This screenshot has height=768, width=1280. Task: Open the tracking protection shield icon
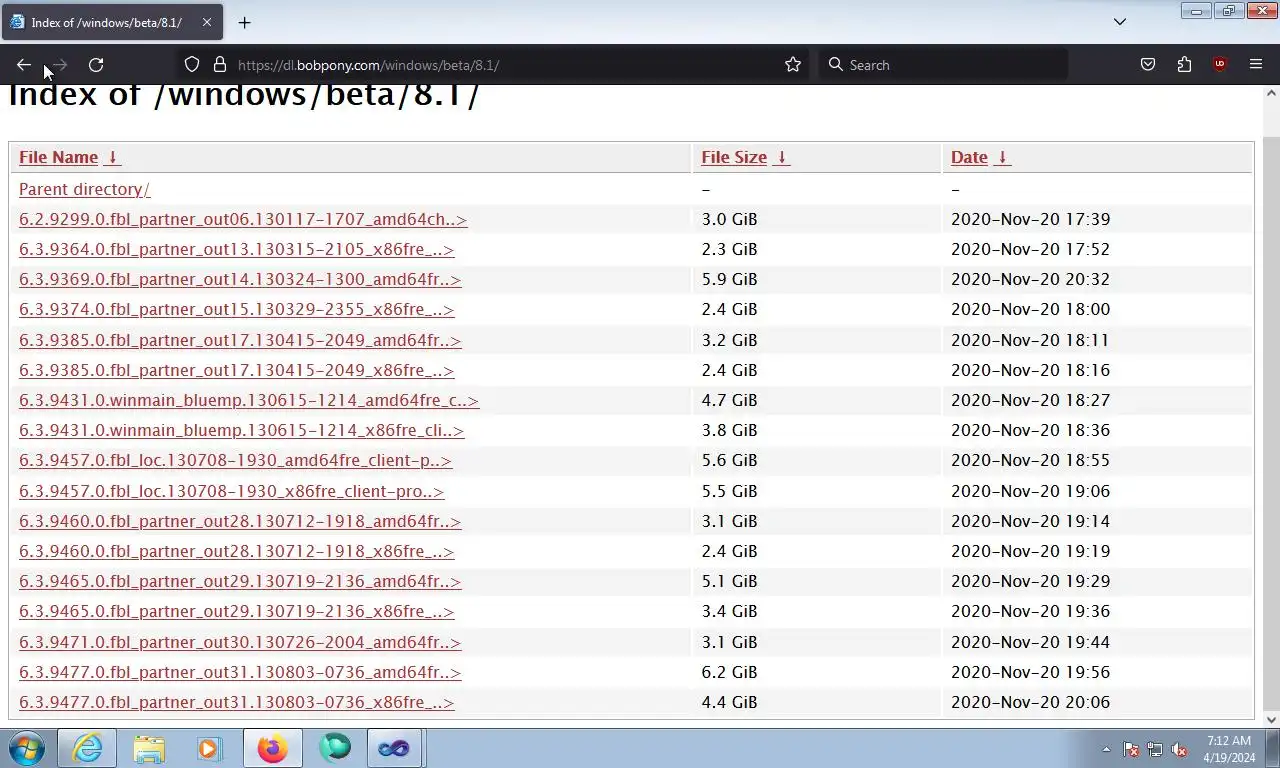click(192, 65)
